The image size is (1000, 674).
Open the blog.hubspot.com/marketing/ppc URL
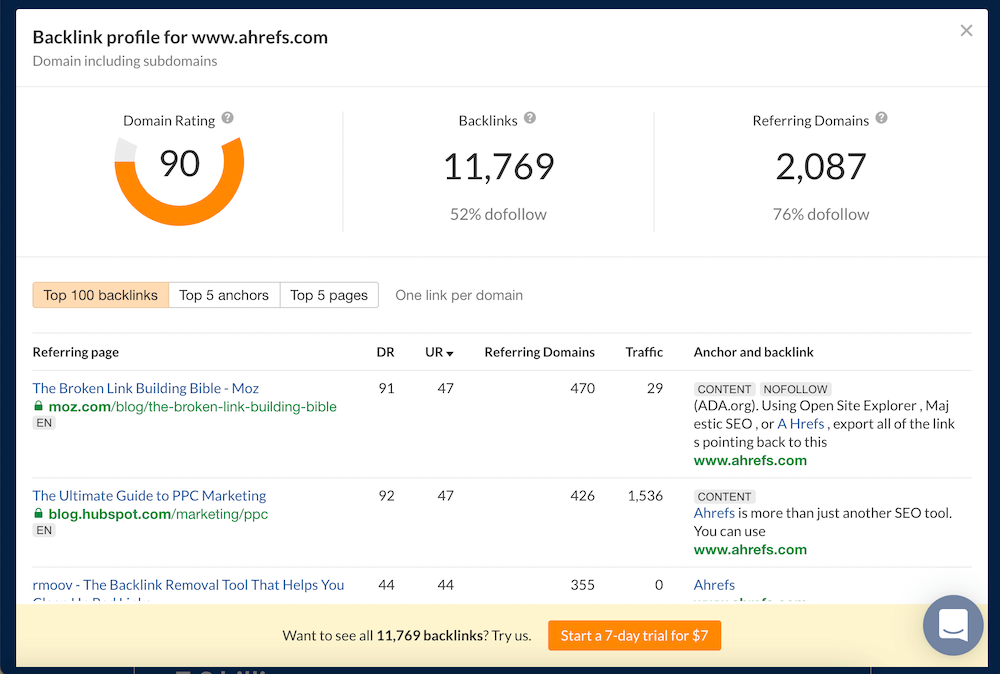158,514
